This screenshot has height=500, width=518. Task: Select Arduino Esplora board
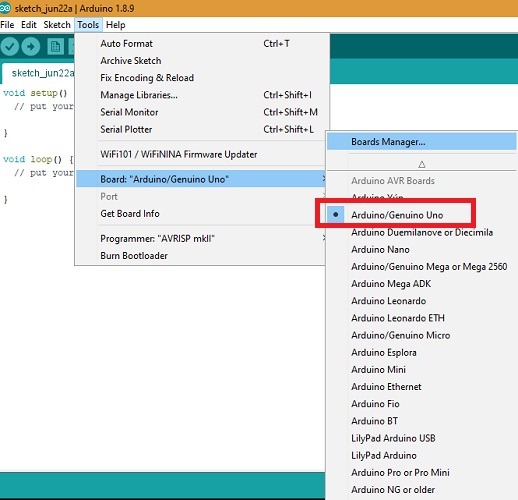pyautogui.click(x=422, y=352)
